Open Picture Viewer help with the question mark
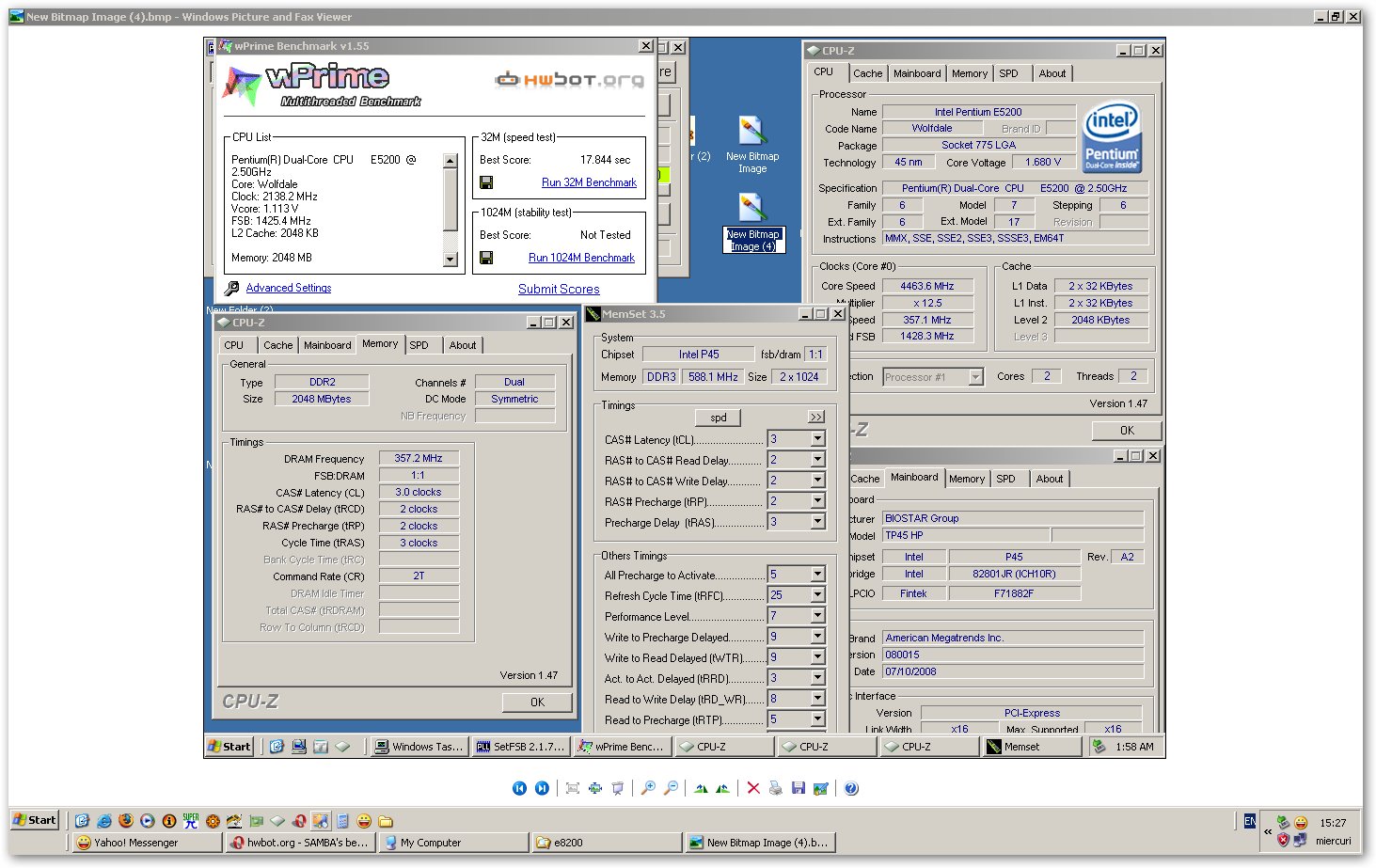This screenshot has width=1376, height=868. (x=851, y=788)
